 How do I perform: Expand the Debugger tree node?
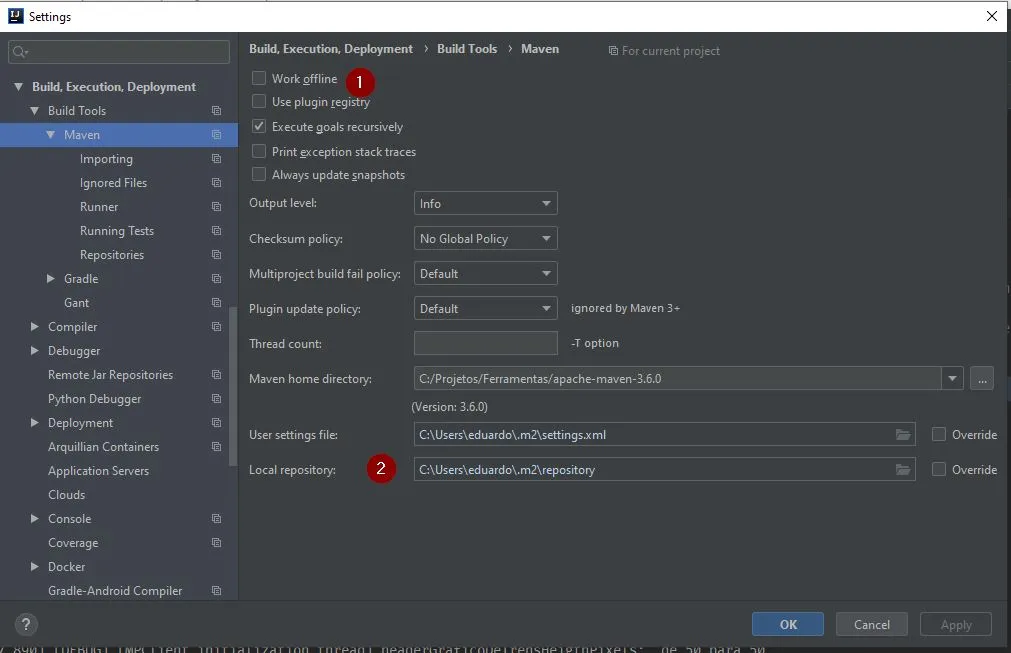pyautogui.click(x=35, y=351)
